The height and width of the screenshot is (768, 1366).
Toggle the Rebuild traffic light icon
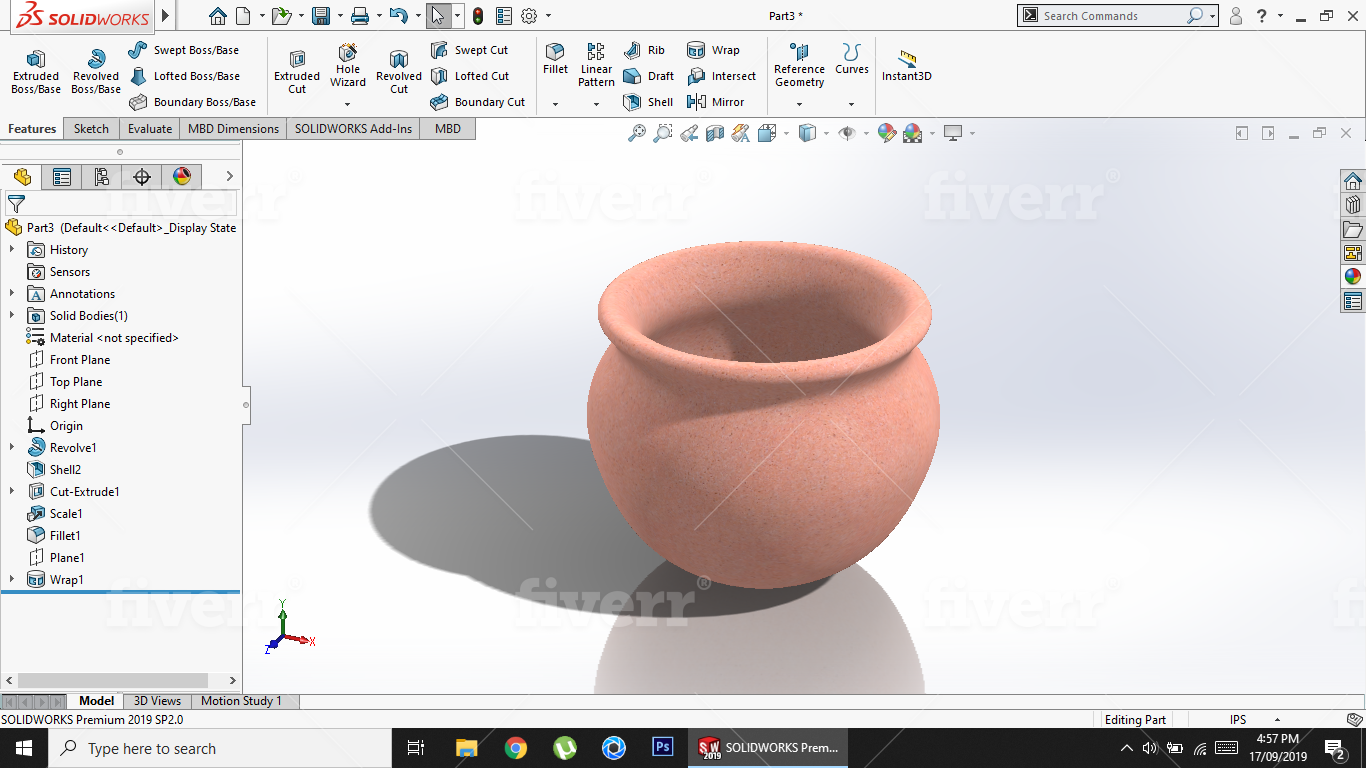point(478,16)
